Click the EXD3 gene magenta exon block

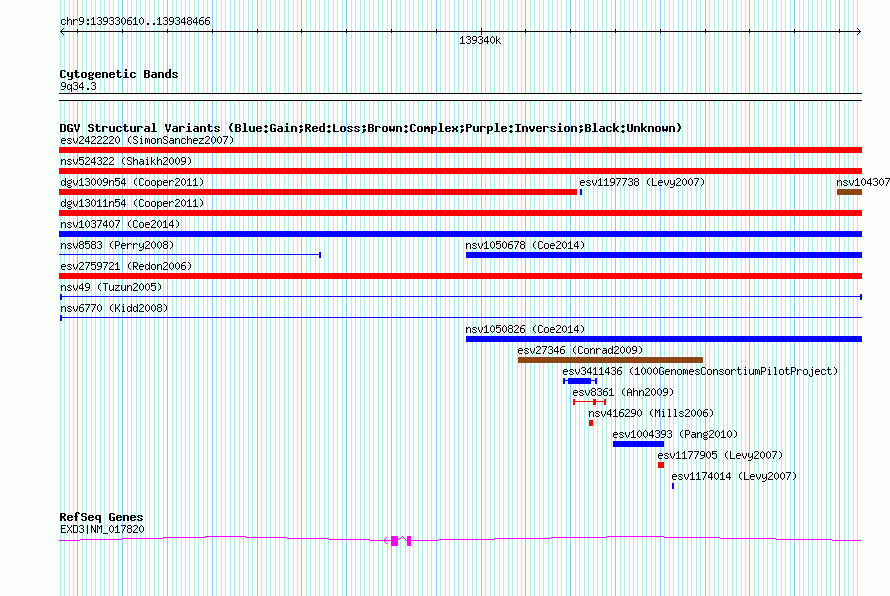pyautogui.click(x=394, y=541)
